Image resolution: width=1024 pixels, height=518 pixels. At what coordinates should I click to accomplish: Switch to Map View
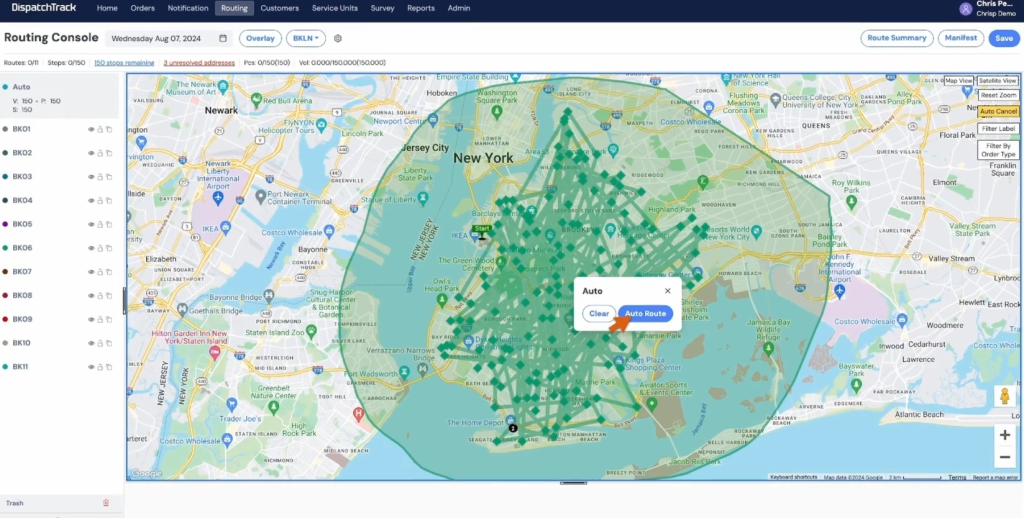pyautogui.click(x=959, y=80)
